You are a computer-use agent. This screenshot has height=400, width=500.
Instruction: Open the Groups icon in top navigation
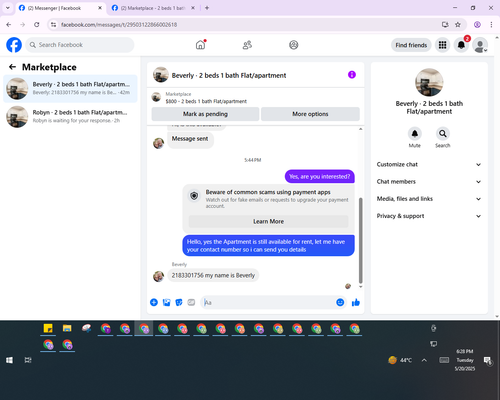pyautogui.click(x=294, y=45)
